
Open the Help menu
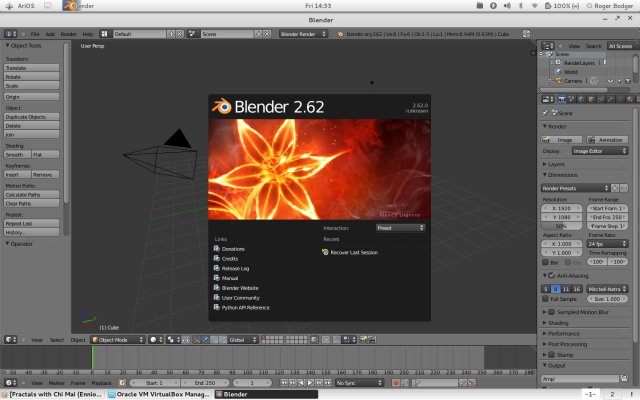(x=88, y=34)
